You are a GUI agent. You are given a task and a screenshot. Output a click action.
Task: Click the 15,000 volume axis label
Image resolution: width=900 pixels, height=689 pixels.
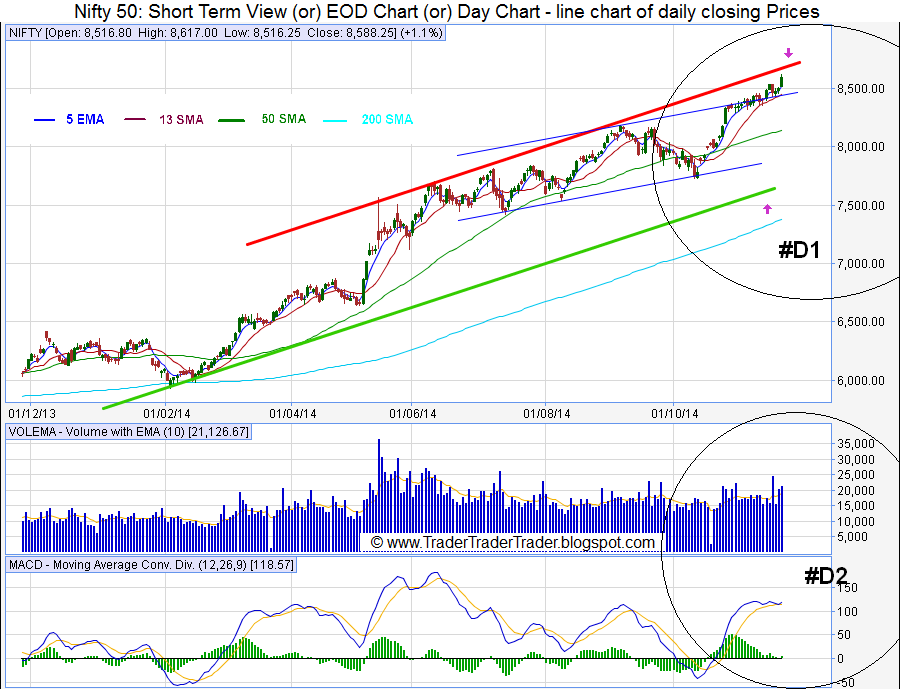pyautogui.click(x=856, y=506)
